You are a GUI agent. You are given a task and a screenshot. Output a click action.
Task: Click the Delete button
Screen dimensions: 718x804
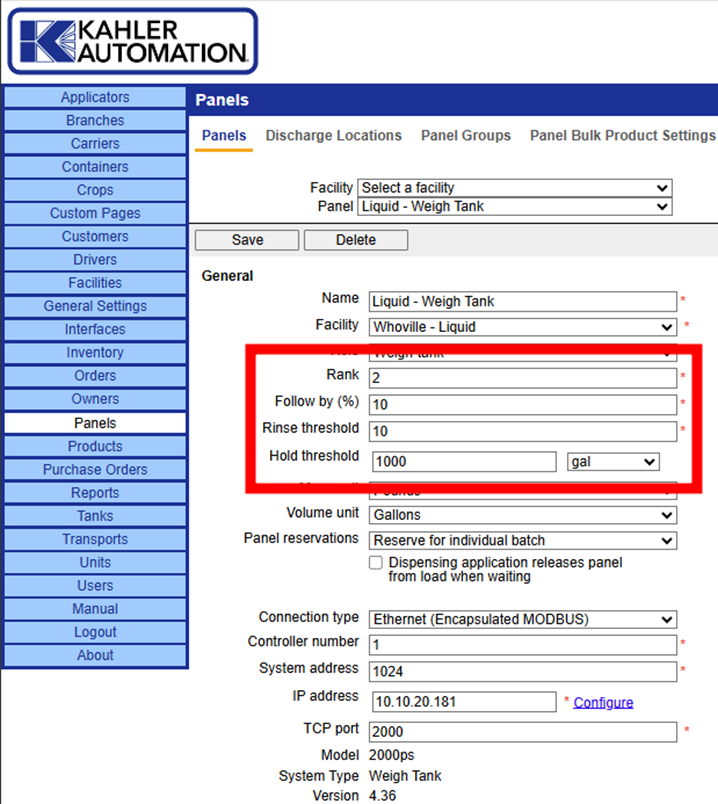click(x=355, y=240)
